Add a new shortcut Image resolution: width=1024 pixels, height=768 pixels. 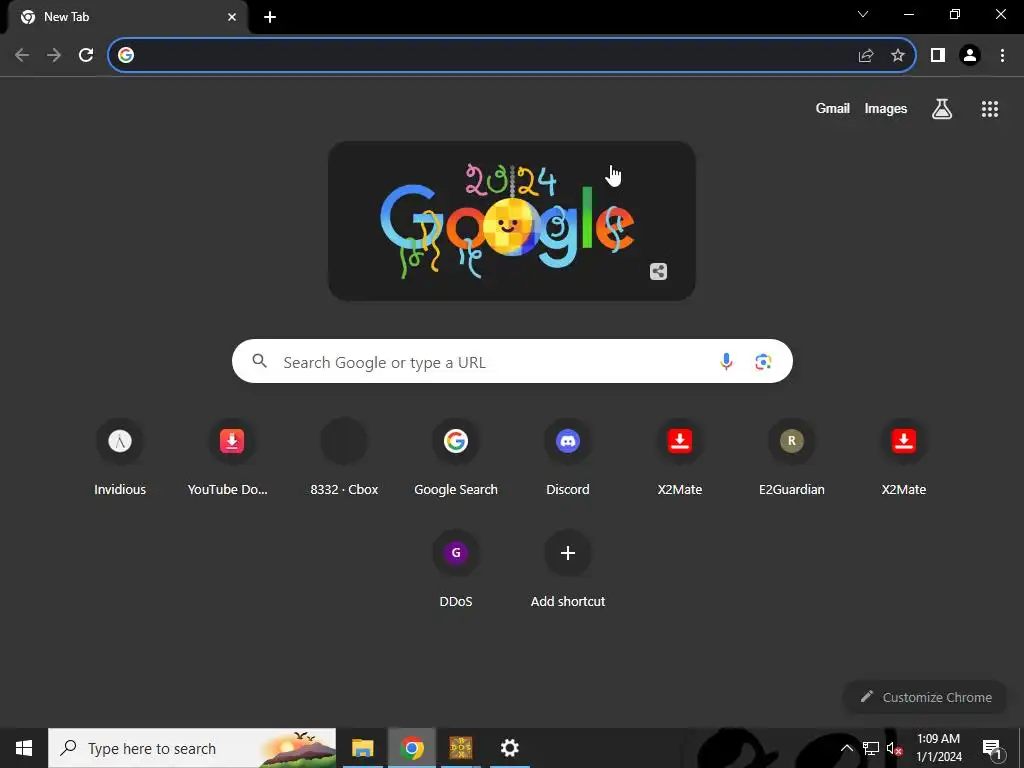coord(568,569)
